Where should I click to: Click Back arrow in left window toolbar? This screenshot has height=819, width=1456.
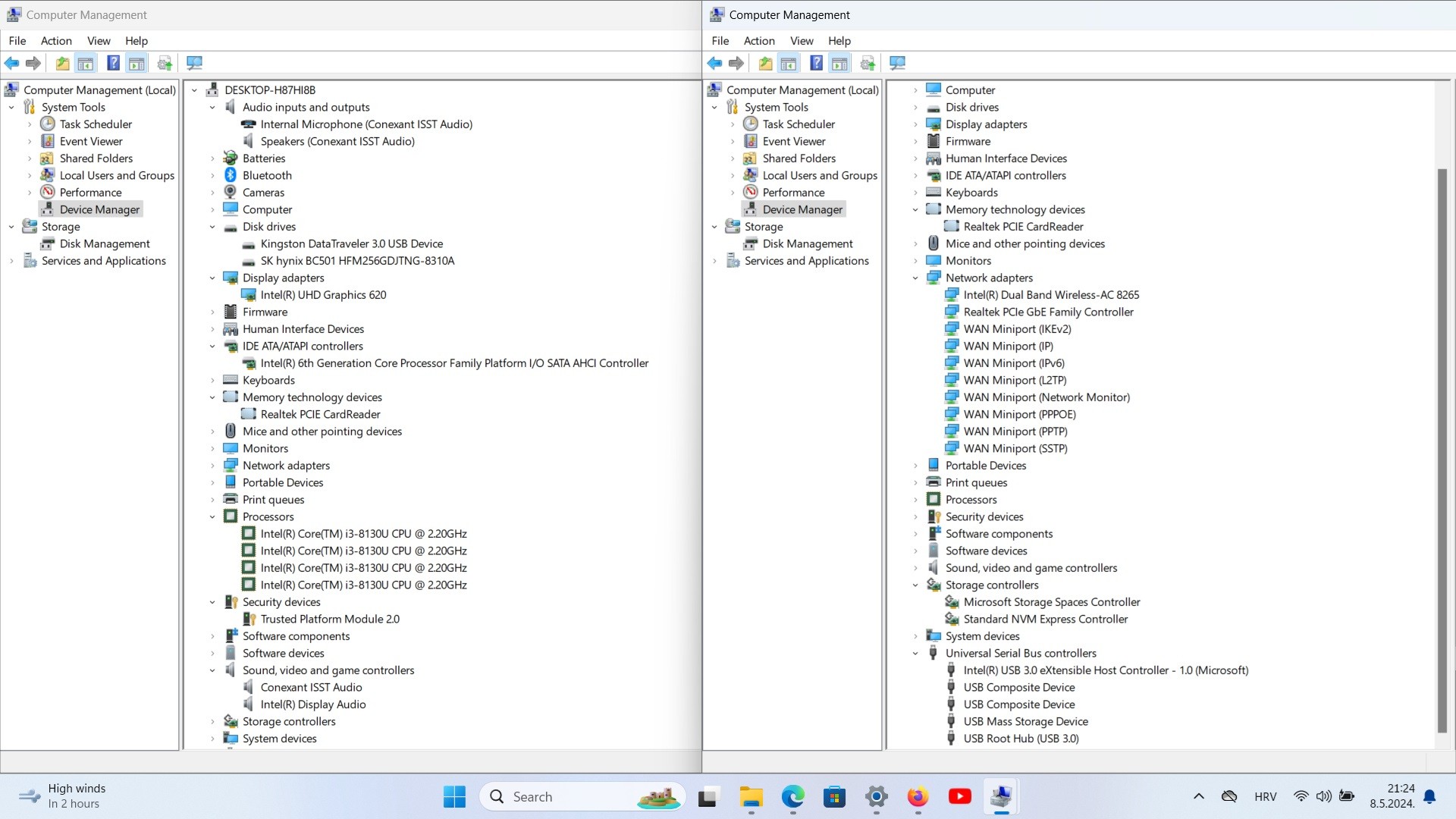click(x=11, y=63)
